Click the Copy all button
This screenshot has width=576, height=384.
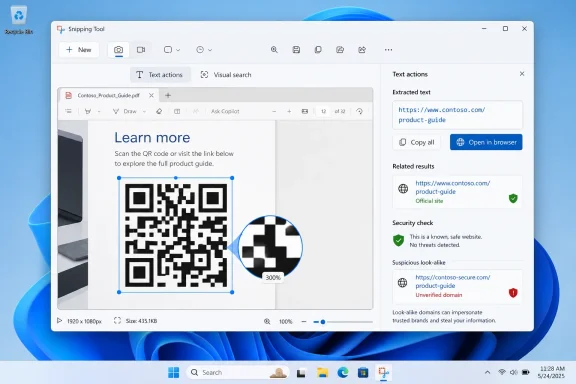point(417,142)
